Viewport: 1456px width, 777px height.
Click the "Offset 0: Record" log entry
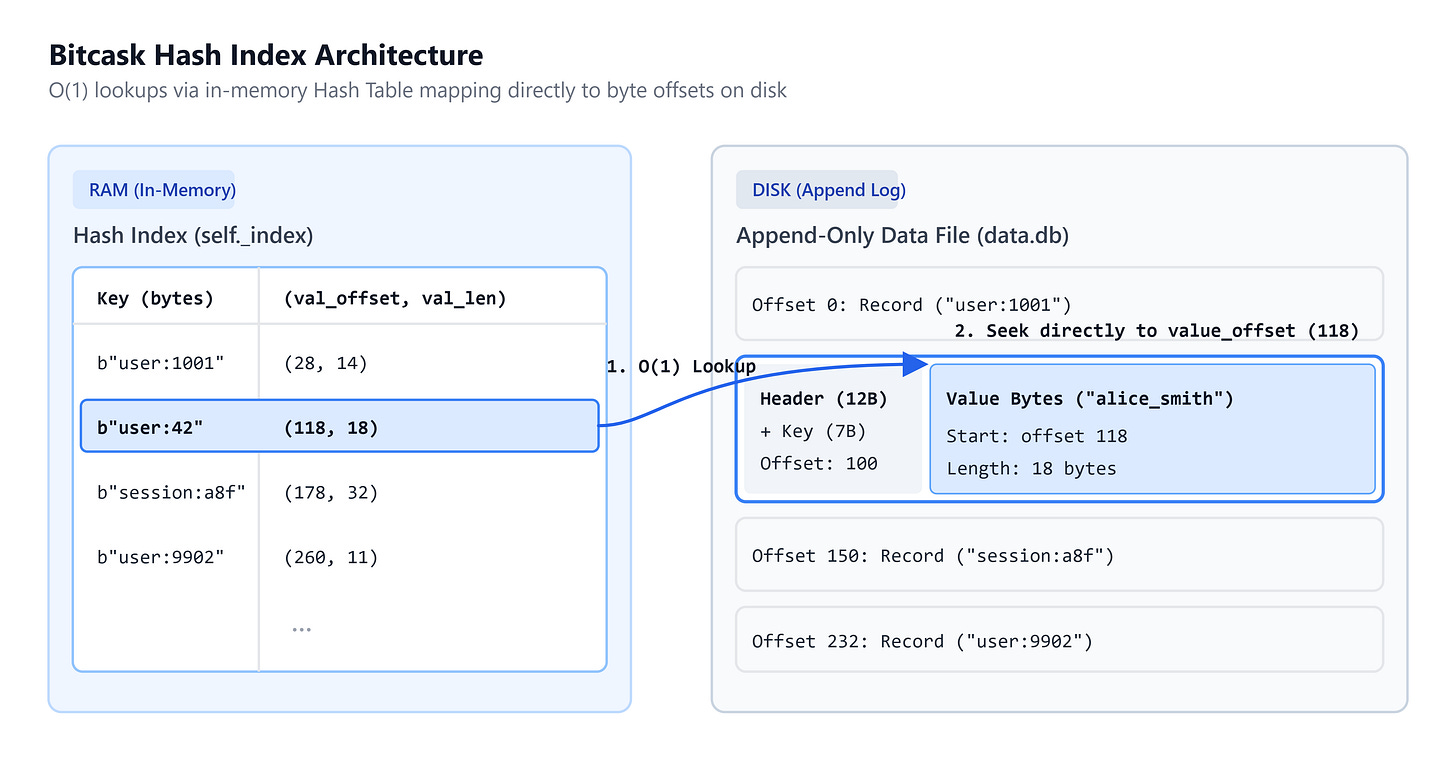[x=1059, y=304]
